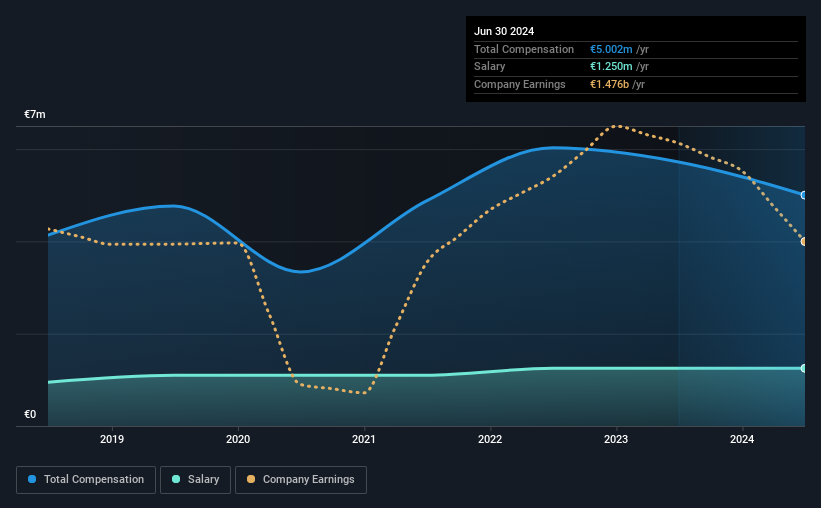Click the 2020 x-axis label
This screenshot has width=821, height=508.
tap(238, 439)
